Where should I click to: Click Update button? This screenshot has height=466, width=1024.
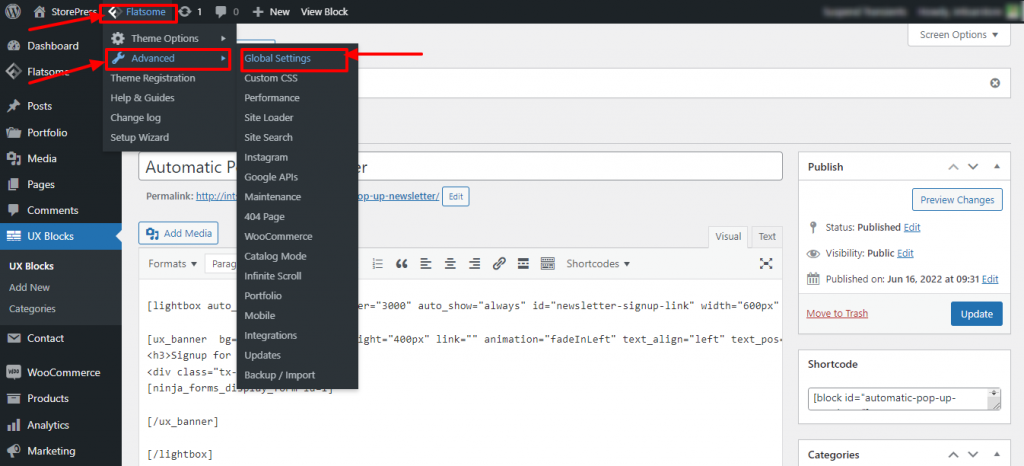[x=976, y=313]
